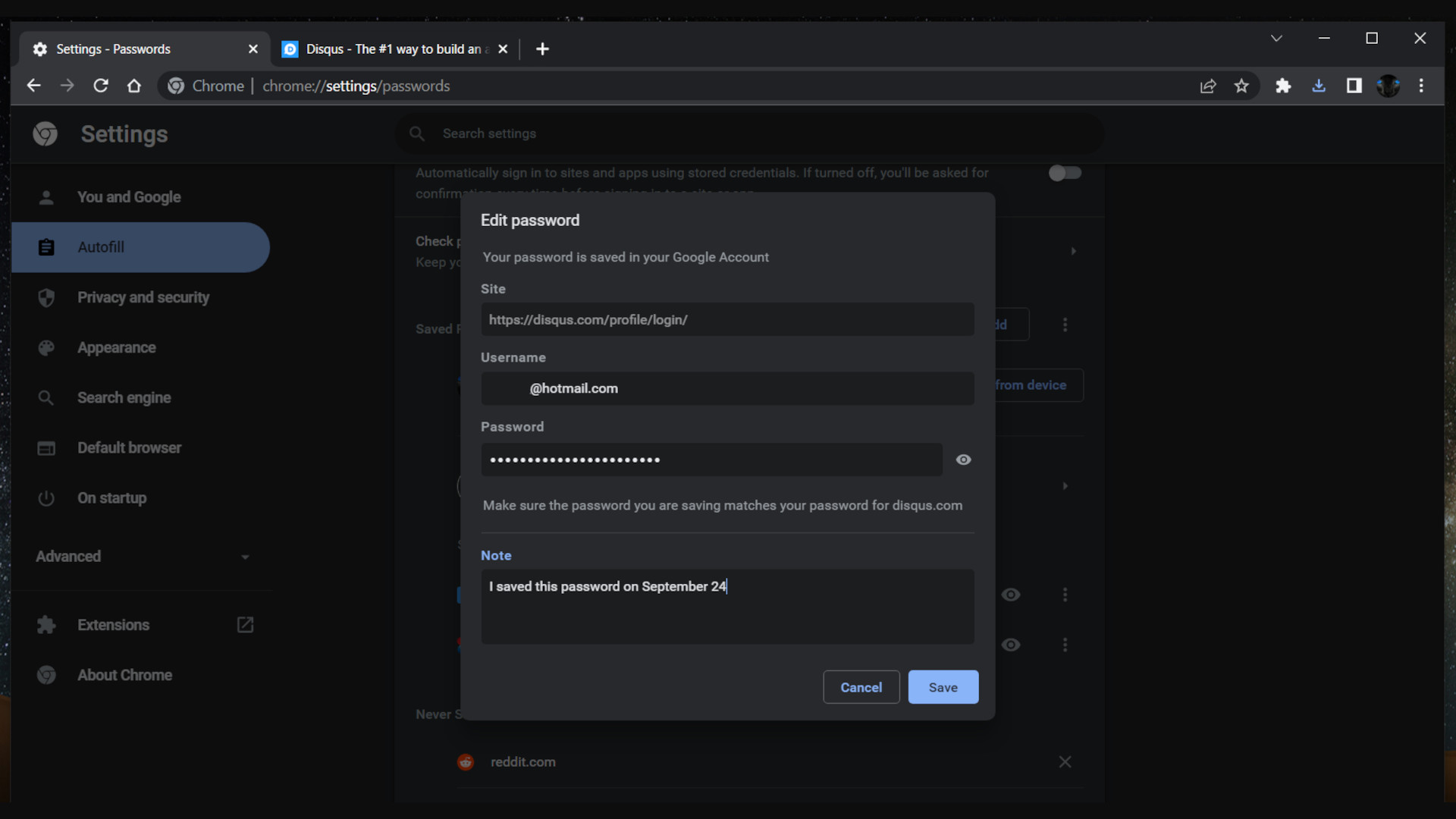Image resolution: width=1456 pixels, height=819 pixels.
Task: Open Chrome three-dot menu
Action: tap(1422, 86)
